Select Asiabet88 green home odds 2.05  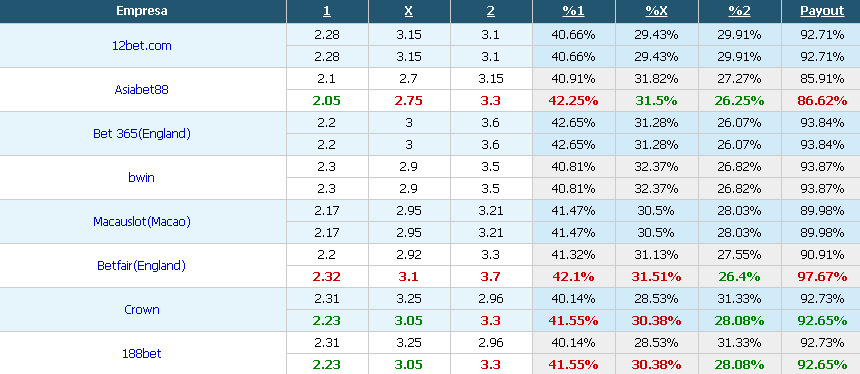[327, 101]
